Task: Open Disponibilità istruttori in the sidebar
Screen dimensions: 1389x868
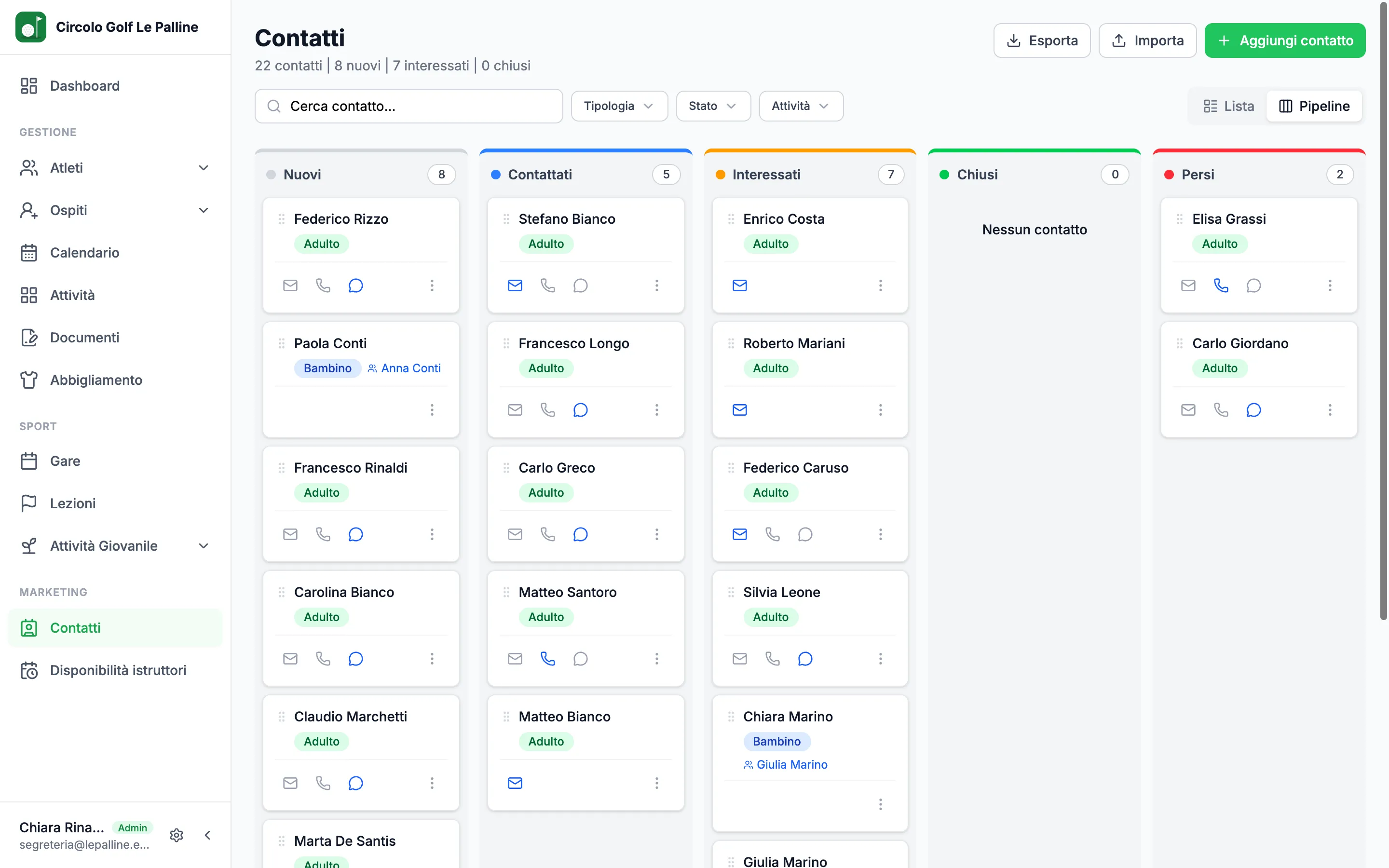Action: (115, 670)
